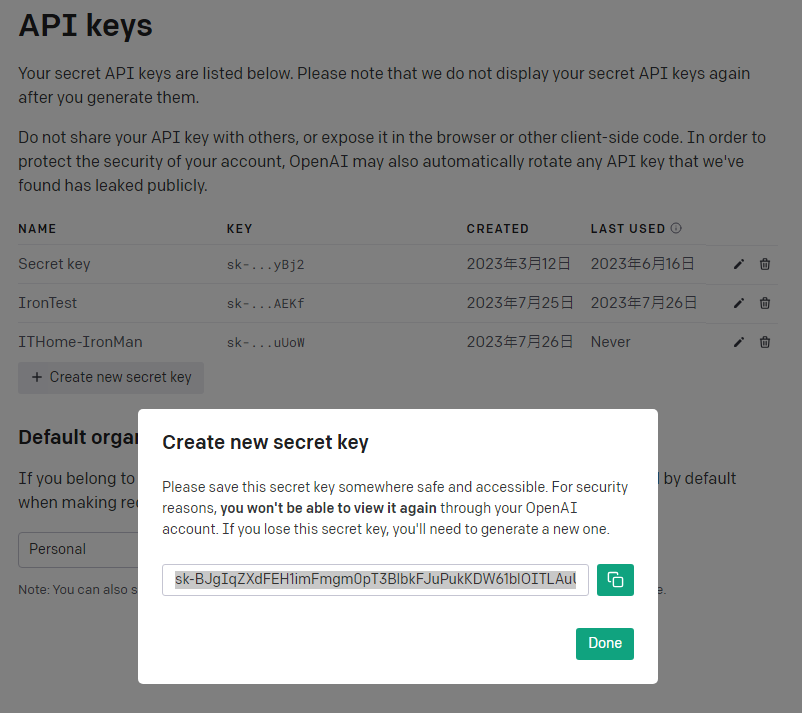Edit the Secret key entry
The width and height of the screenshot is (802, 713).
739,264
